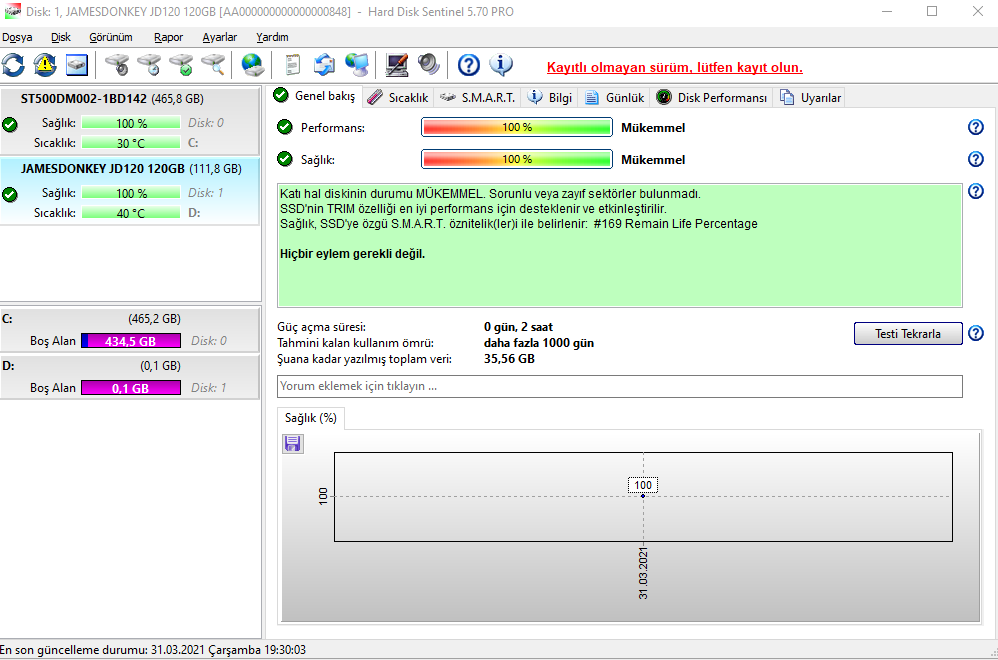Click the disk with magnifying glass icon

213,65
